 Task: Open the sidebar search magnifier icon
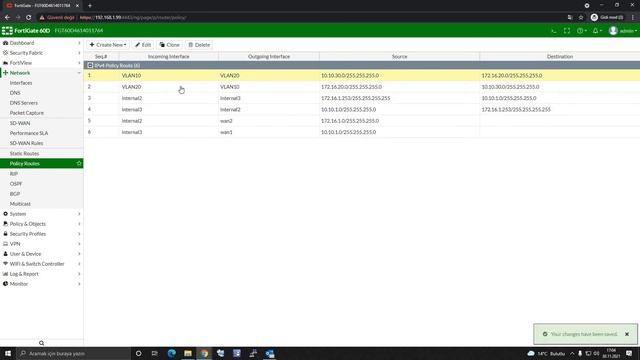42,343
